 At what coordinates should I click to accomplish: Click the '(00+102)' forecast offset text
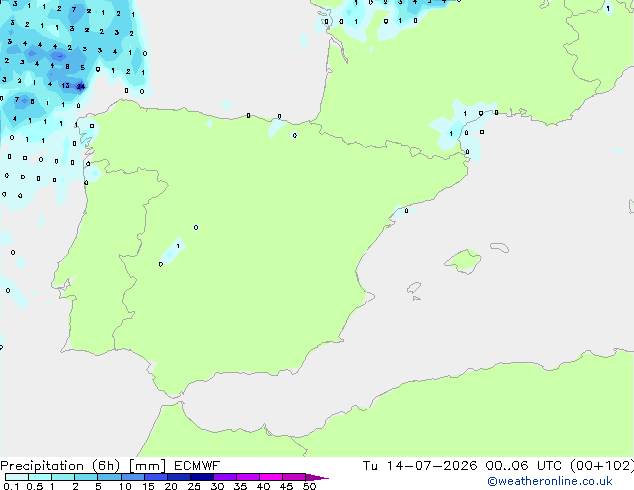(602, 466)
